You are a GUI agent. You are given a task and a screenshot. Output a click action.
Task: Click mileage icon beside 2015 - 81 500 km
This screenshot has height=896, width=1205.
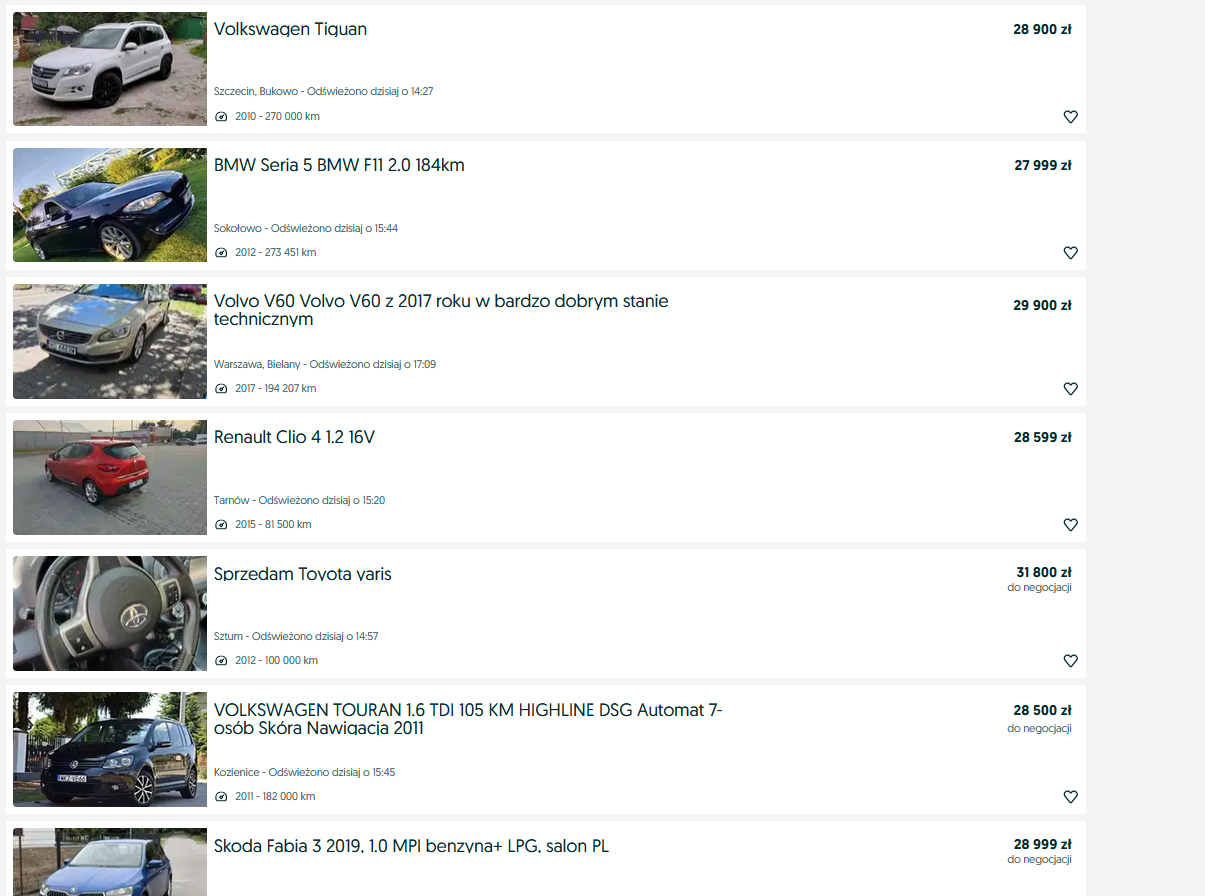pyautogui.click(x=221, y=525)
